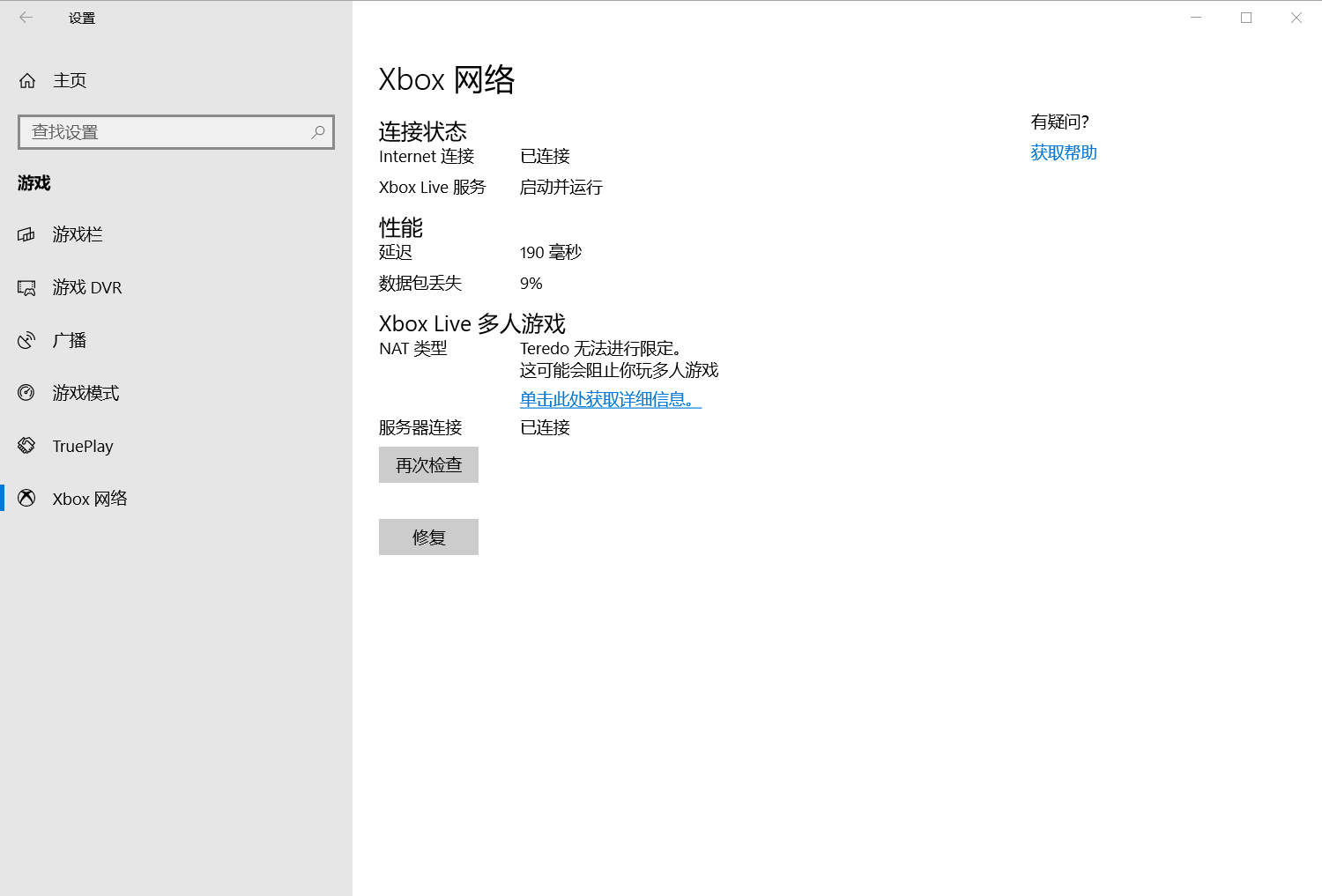The height and width of the screenshot is (896, 1322).
Task: Click the Teredo 无法进行限定 text
Action: pos(601,349)
